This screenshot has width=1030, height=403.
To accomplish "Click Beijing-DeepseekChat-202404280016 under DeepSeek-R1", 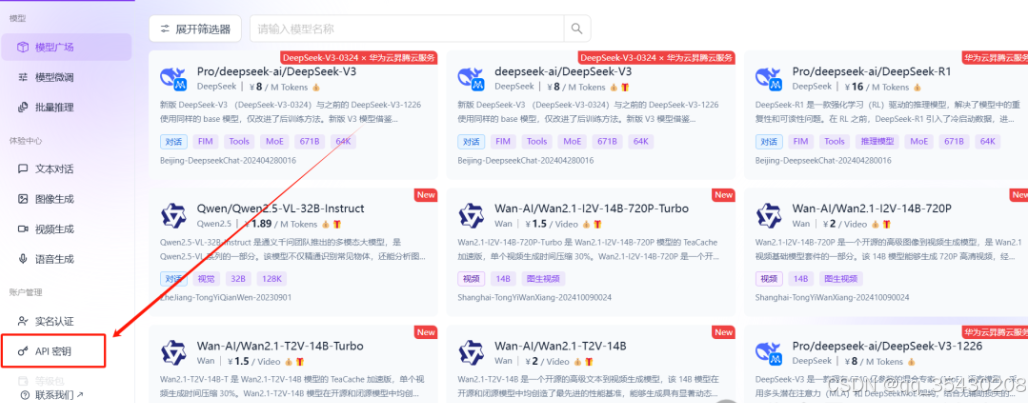I will [824, 160].
